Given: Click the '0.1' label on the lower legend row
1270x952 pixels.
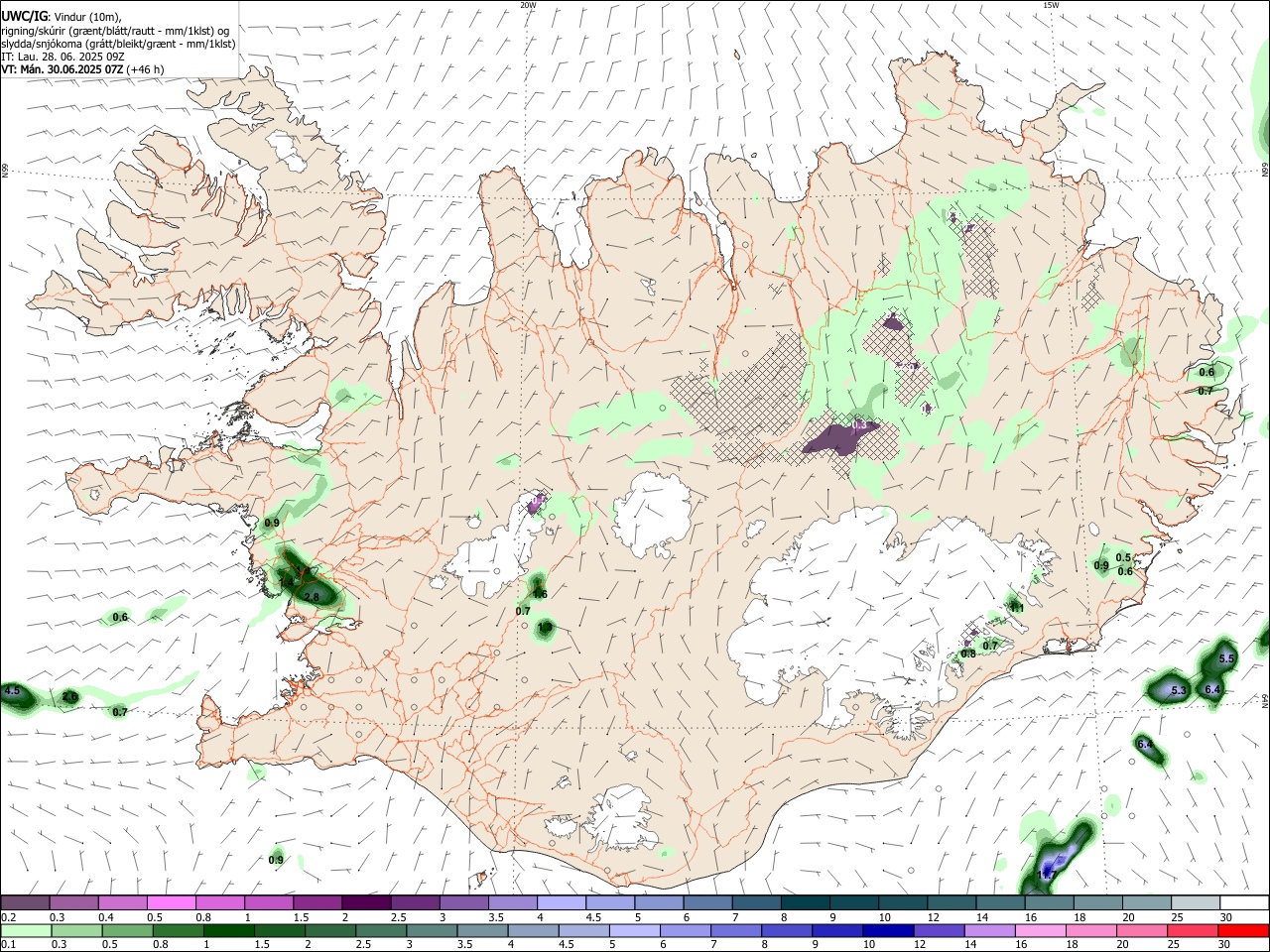Looking at the screenshot, I should click(8, 944).
